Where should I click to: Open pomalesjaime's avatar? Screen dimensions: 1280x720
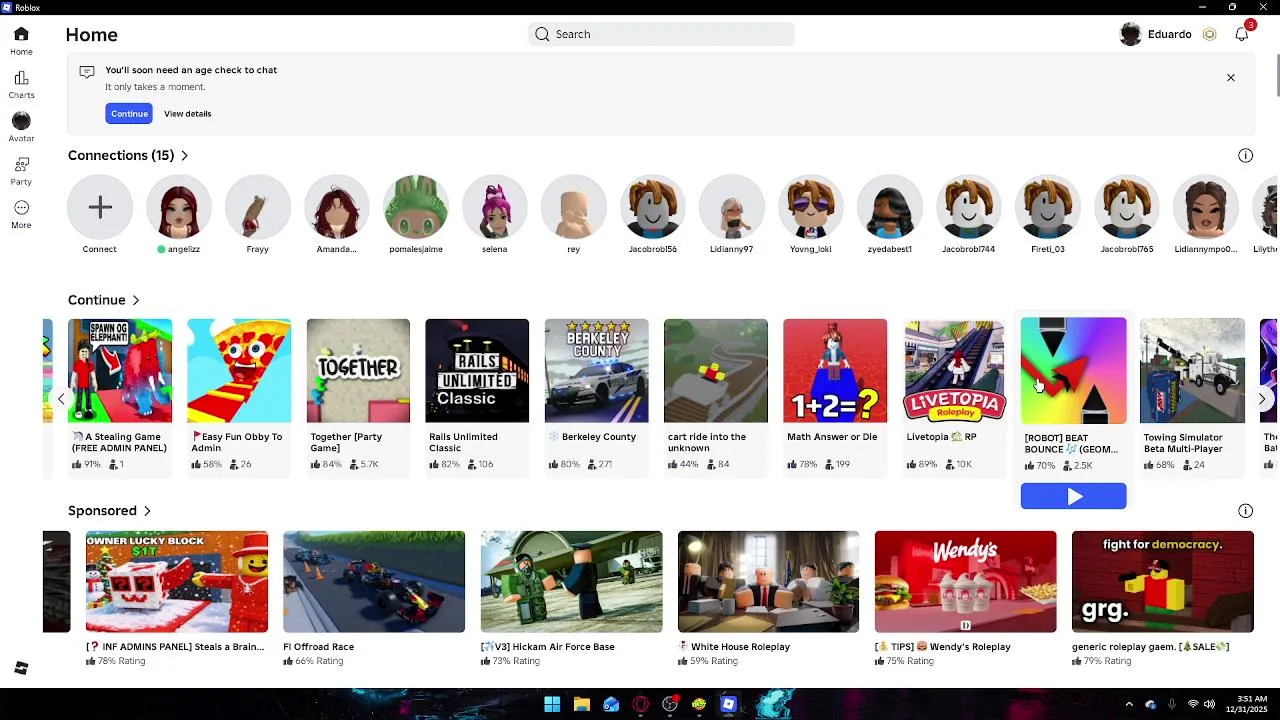tap(416, 207)
